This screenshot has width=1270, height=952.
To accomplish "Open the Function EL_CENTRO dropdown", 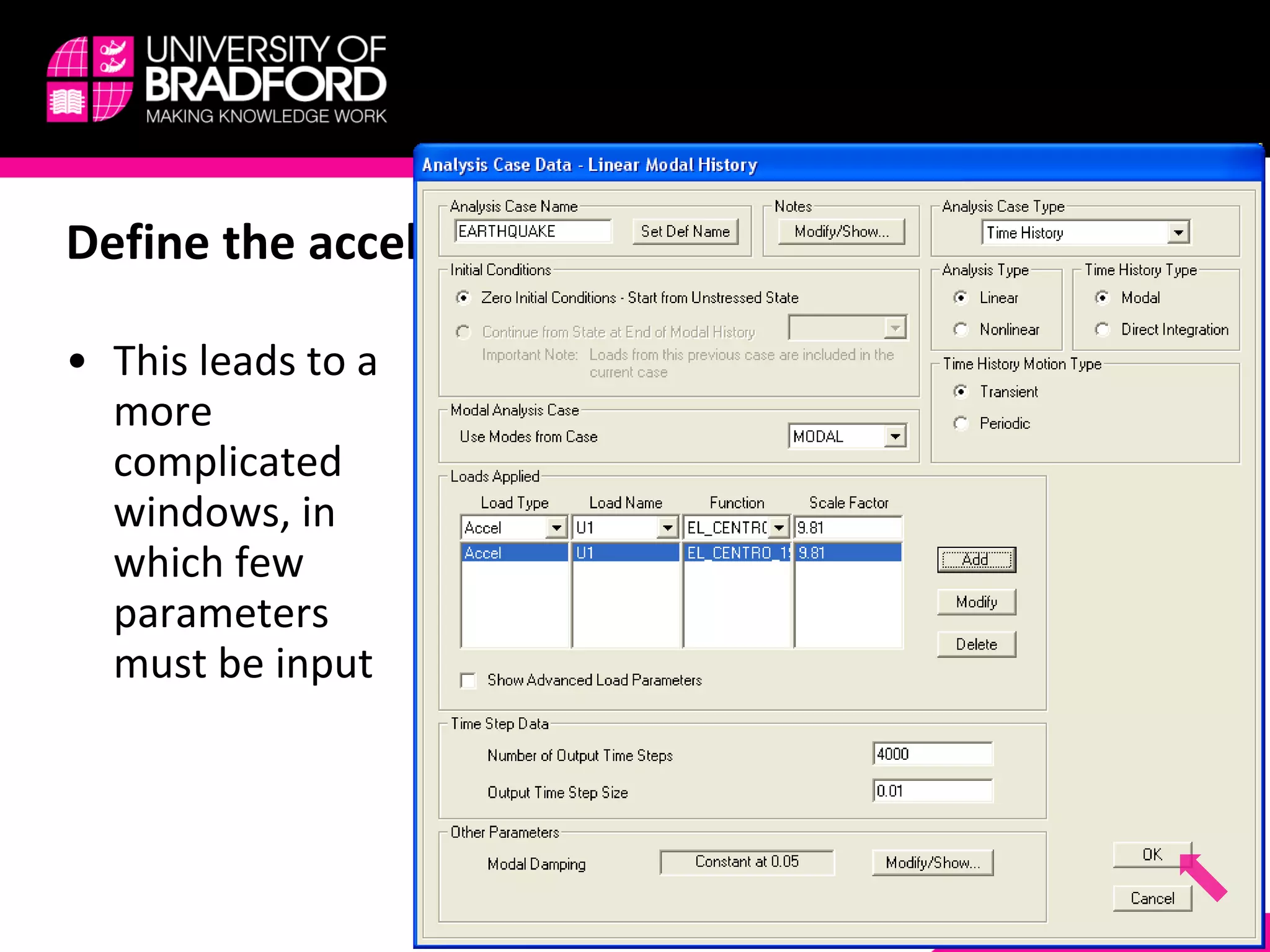I will point(779,528).
